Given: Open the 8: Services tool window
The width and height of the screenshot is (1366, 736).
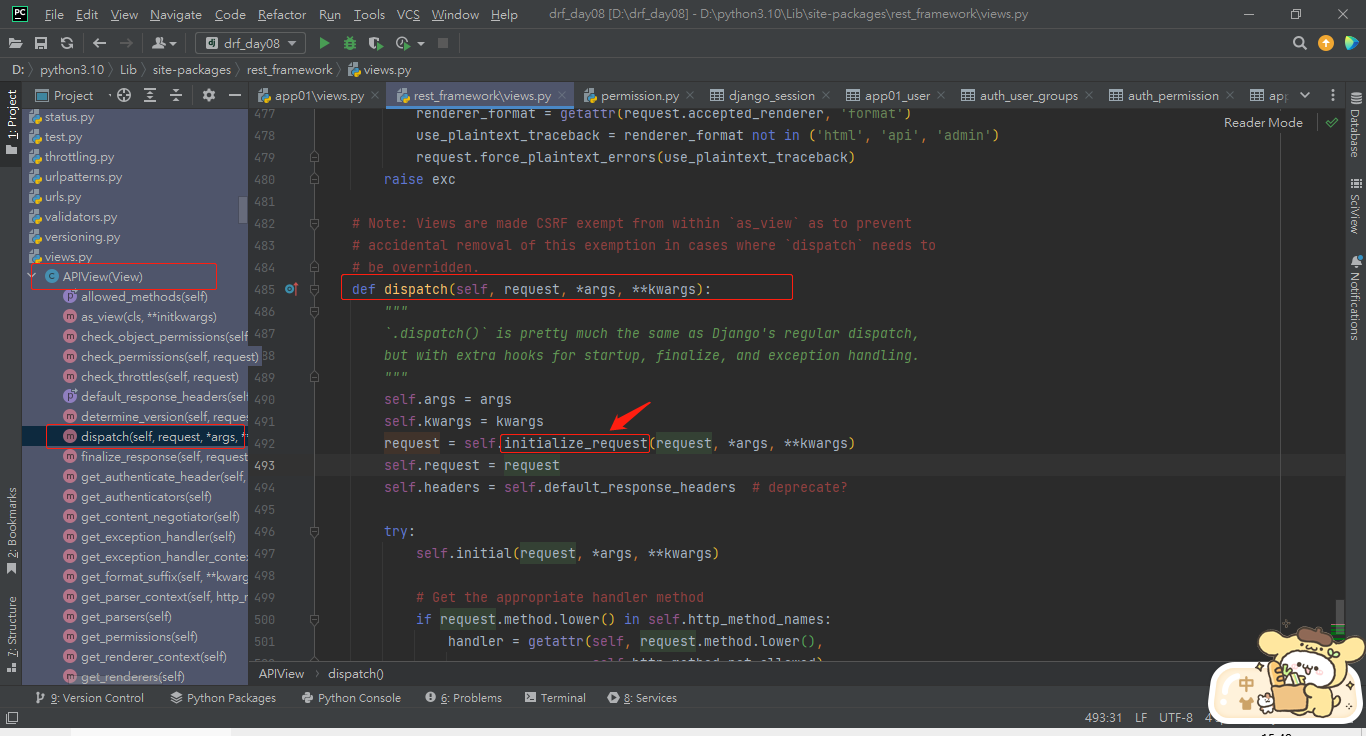Looking at the screenshot, I should point(642,698).
